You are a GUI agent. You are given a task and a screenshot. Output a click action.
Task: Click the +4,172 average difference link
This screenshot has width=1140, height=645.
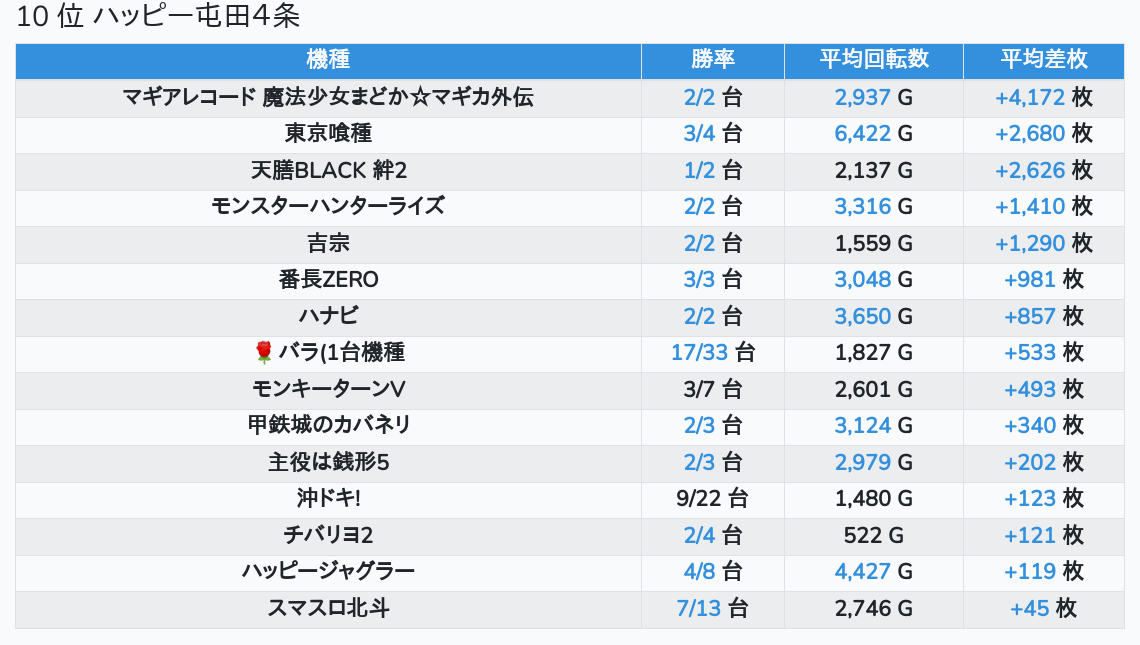coord(1030,98)
